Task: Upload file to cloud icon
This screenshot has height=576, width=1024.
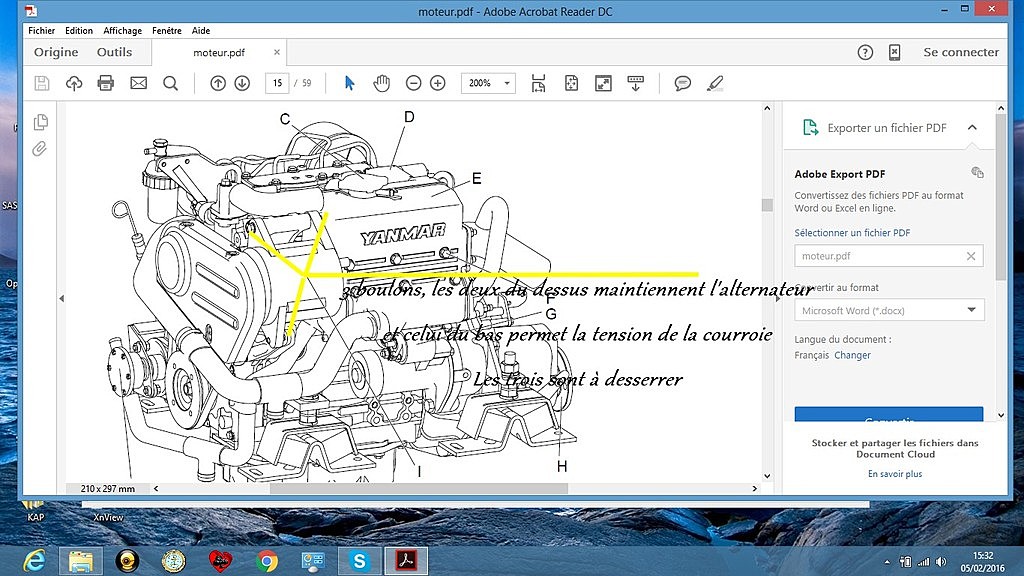Action: pos(74,83)
